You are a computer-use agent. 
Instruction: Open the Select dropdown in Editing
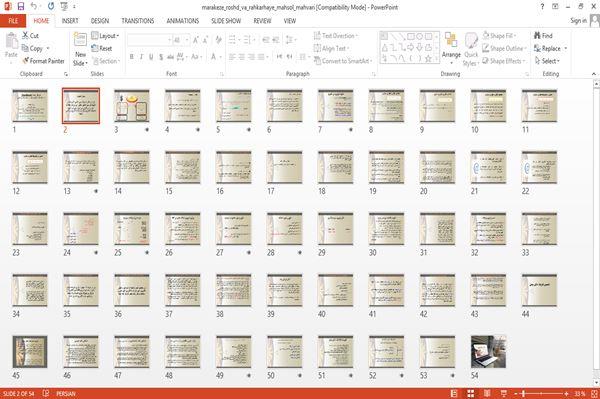[547, 61]
